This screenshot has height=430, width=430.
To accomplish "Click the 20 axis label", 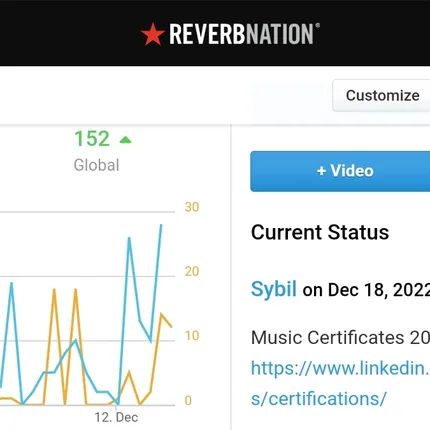I will click(x=192, y=271).
